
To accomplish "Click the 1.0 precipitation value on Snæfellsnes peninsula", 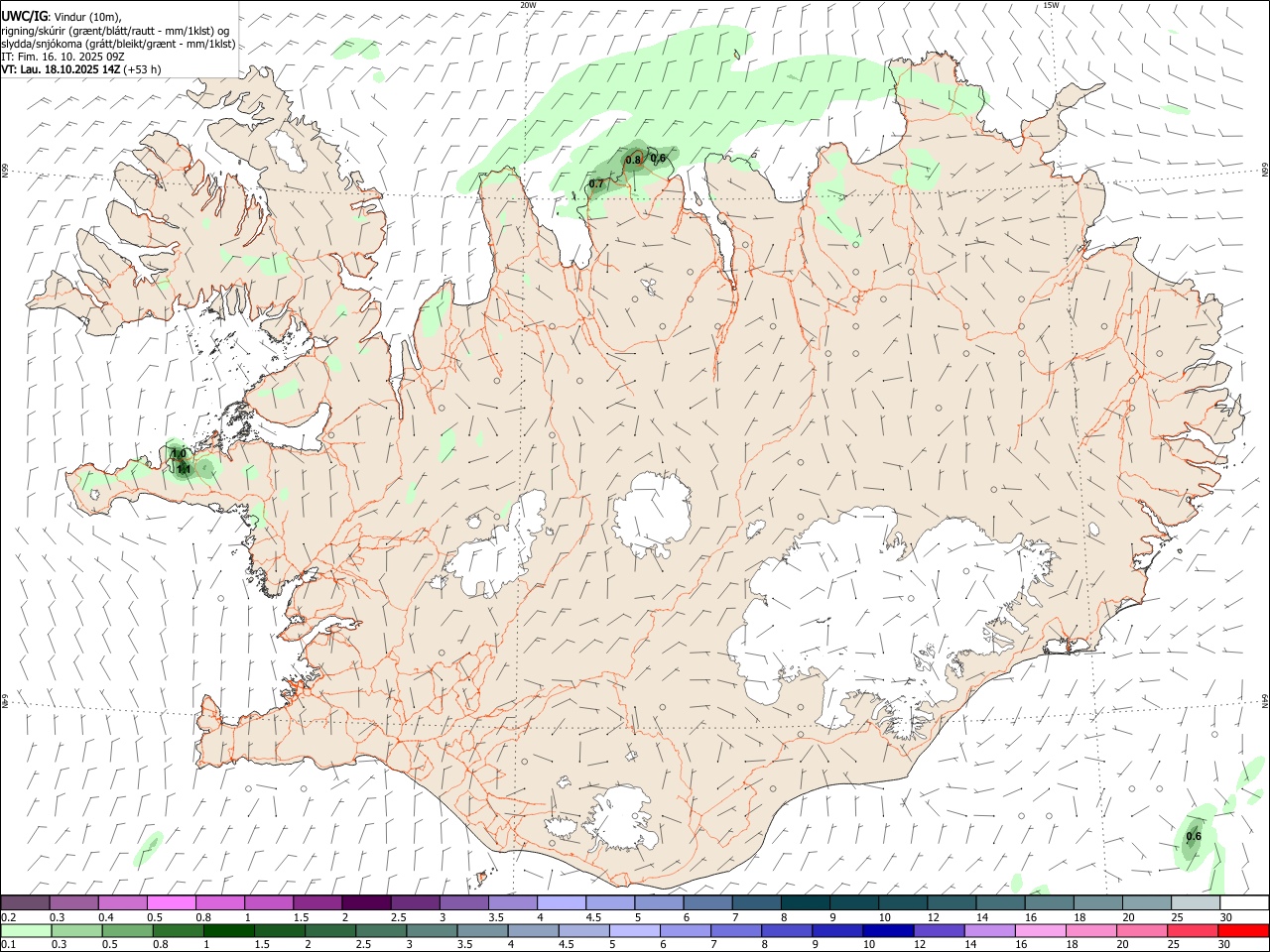I will click(x=179, y=454).
